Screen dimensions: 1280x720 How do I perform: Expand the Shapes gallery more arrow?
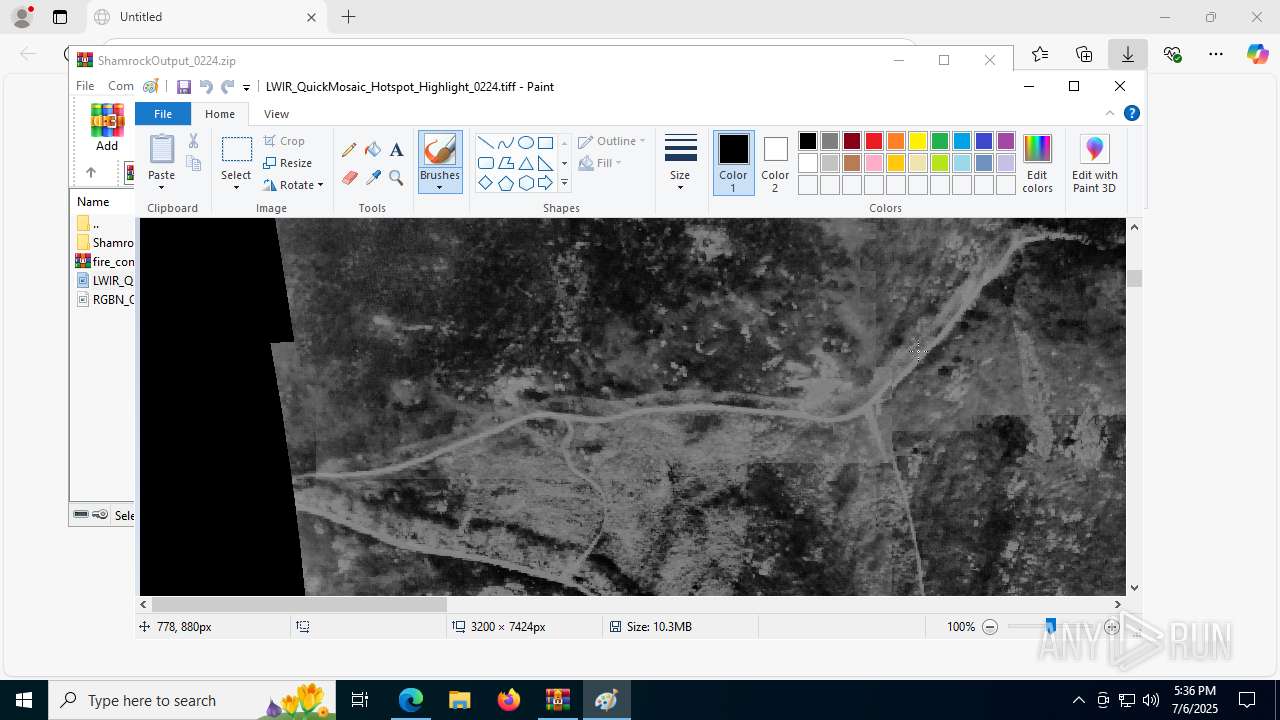click(564, 183)
